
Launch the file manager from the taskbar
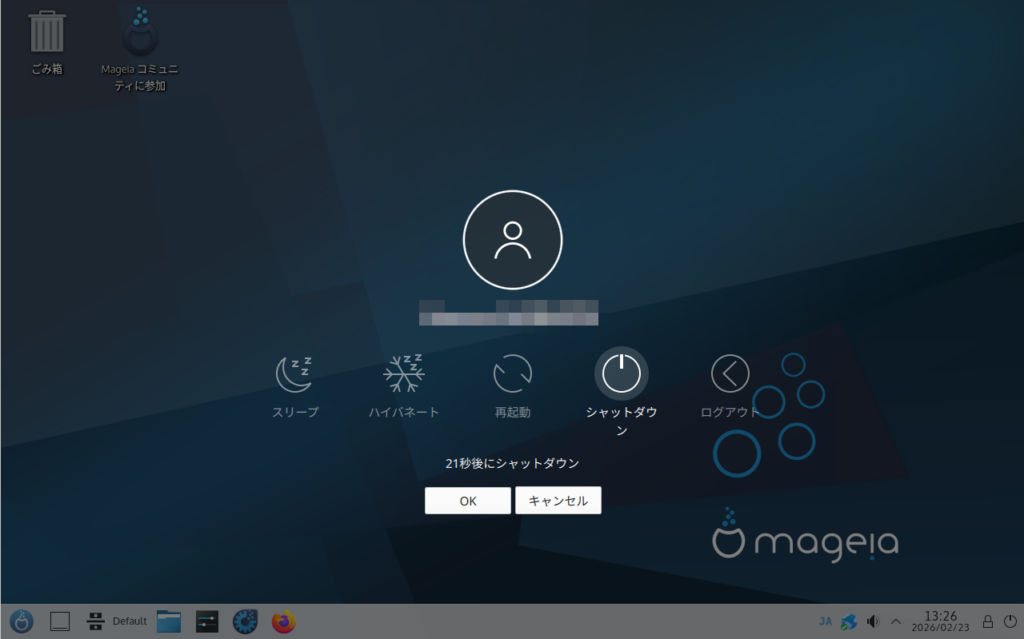(168, 622)
